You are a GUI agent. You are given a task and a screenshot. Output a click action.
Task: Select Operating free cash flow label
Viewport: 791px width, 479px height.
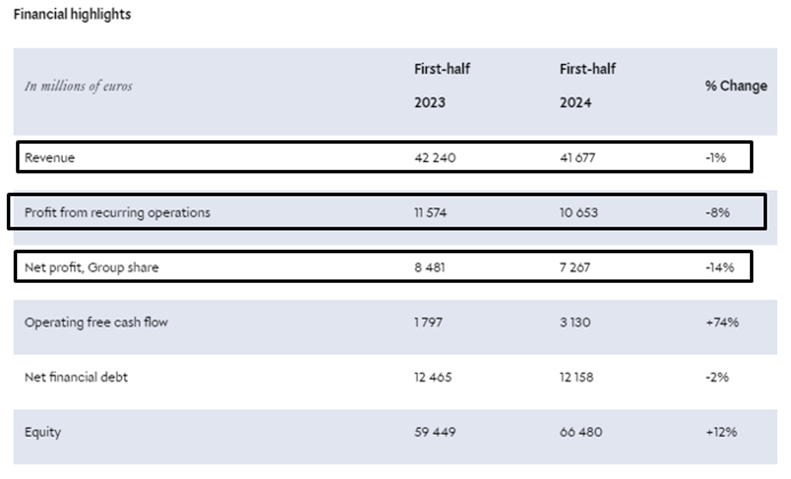[x=96, y=323]
